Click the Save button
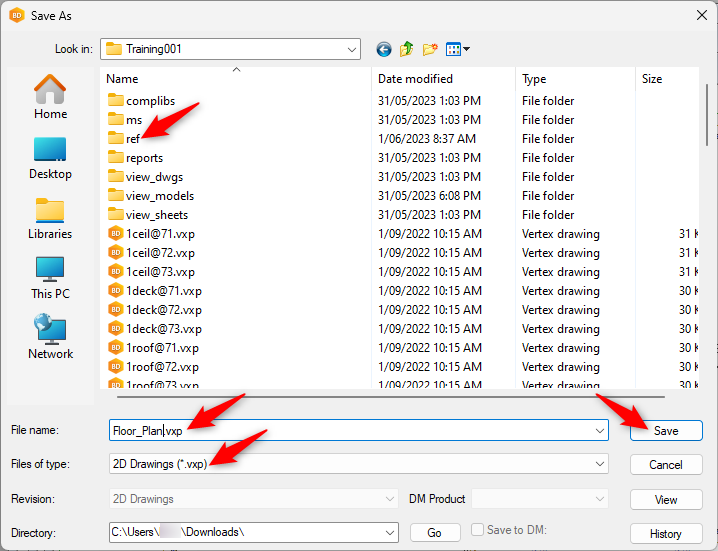 coord(666,431)
